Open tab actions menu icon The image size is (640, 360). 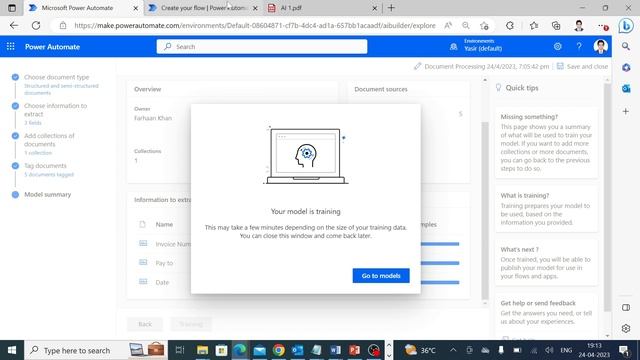click(12, 8)
